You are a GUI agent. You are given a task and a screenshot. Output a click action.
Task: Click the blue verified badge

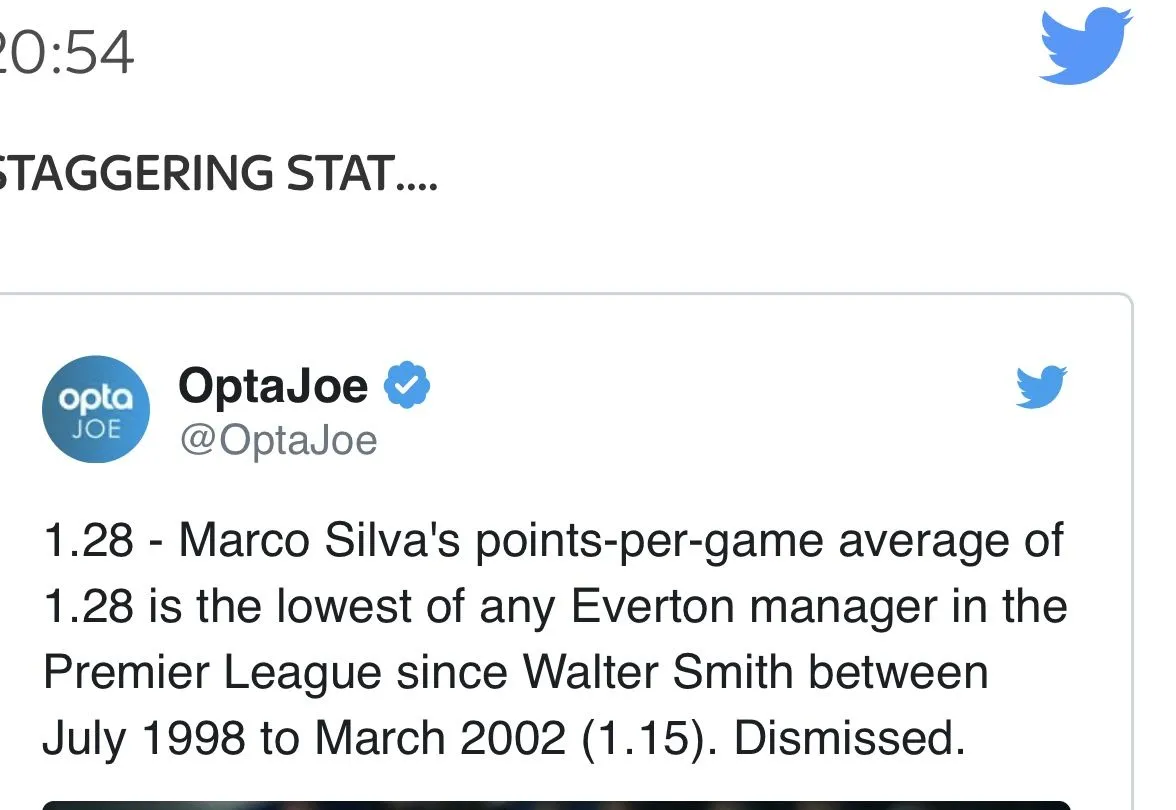[x=407, y=386]
